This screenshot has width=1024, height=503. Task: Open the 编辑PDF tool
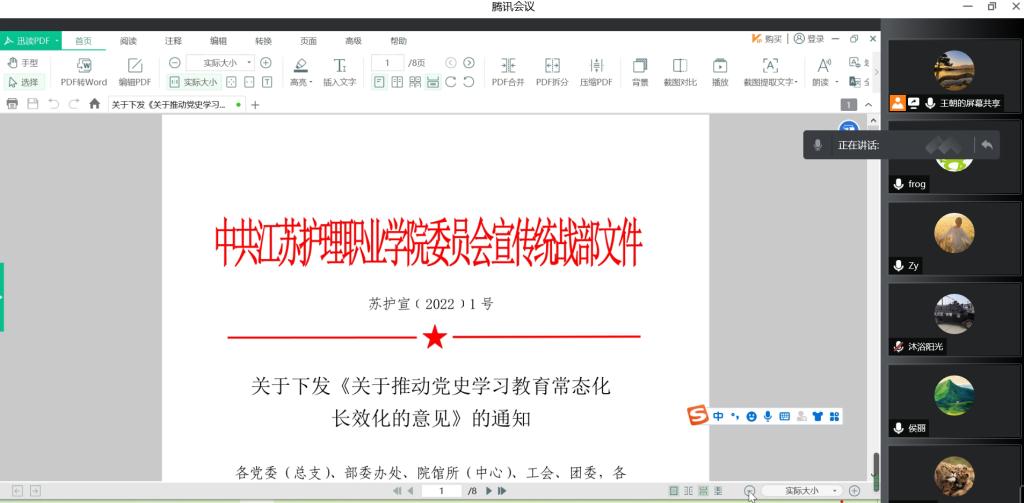(135, 65)
